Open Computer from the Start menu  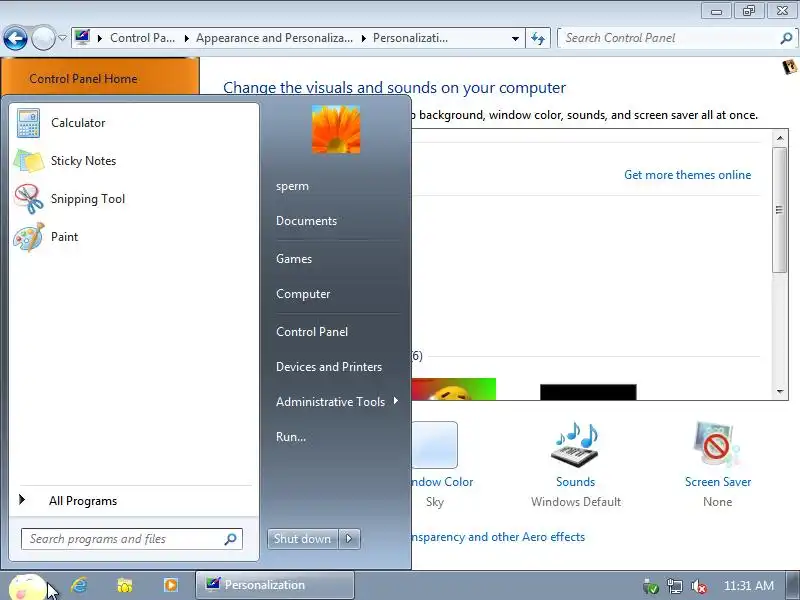[x=303, y=294]
